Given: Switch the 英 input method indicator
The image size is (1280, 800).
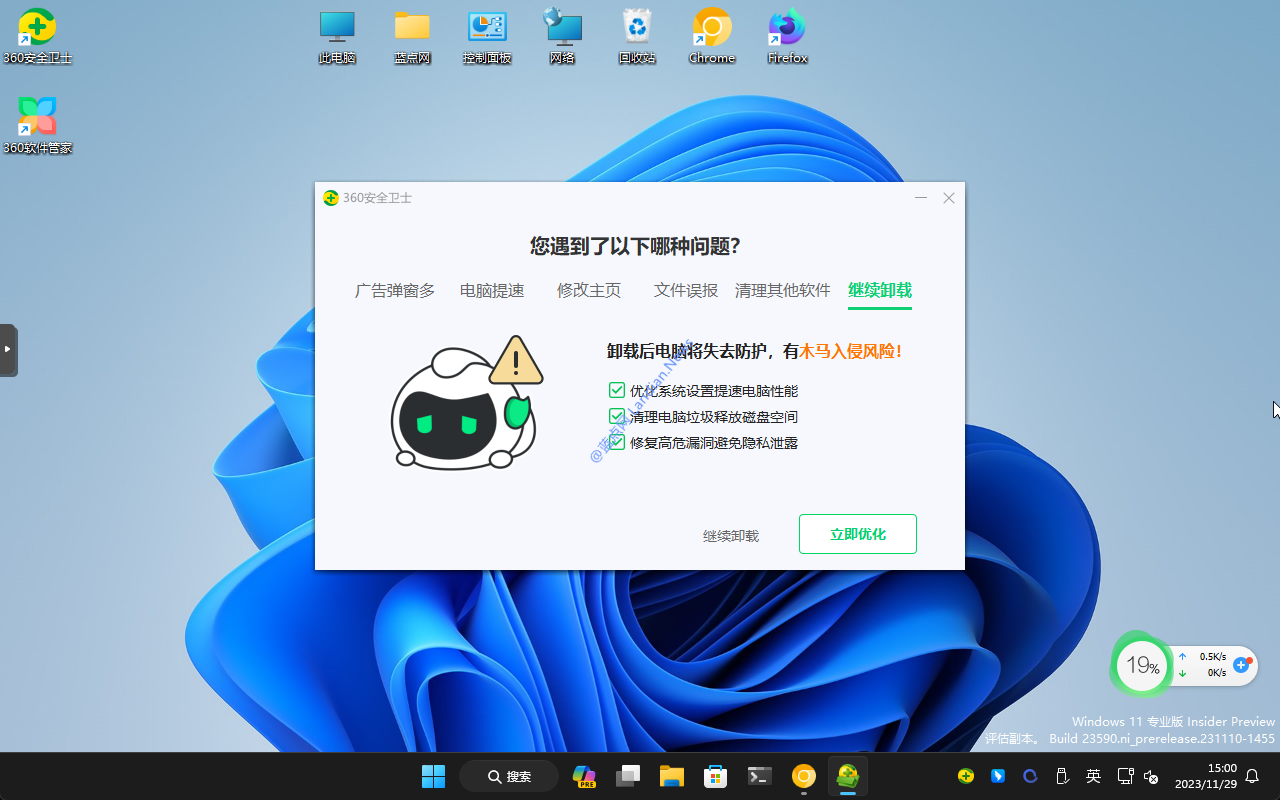Looking at the screenshot, I should (x=1094, y=776).
